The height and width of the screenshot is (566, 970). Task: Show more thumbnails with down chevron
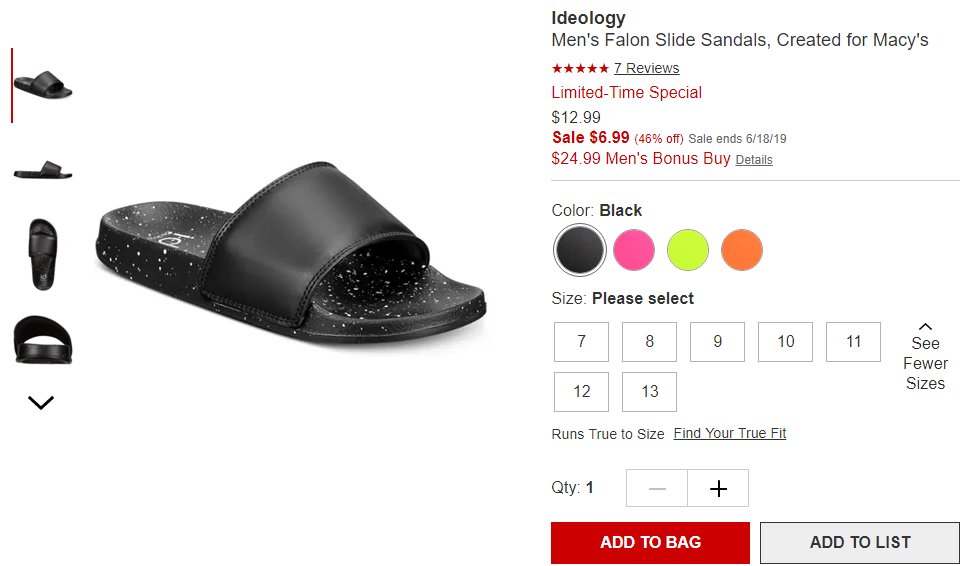tap(41, 403)
